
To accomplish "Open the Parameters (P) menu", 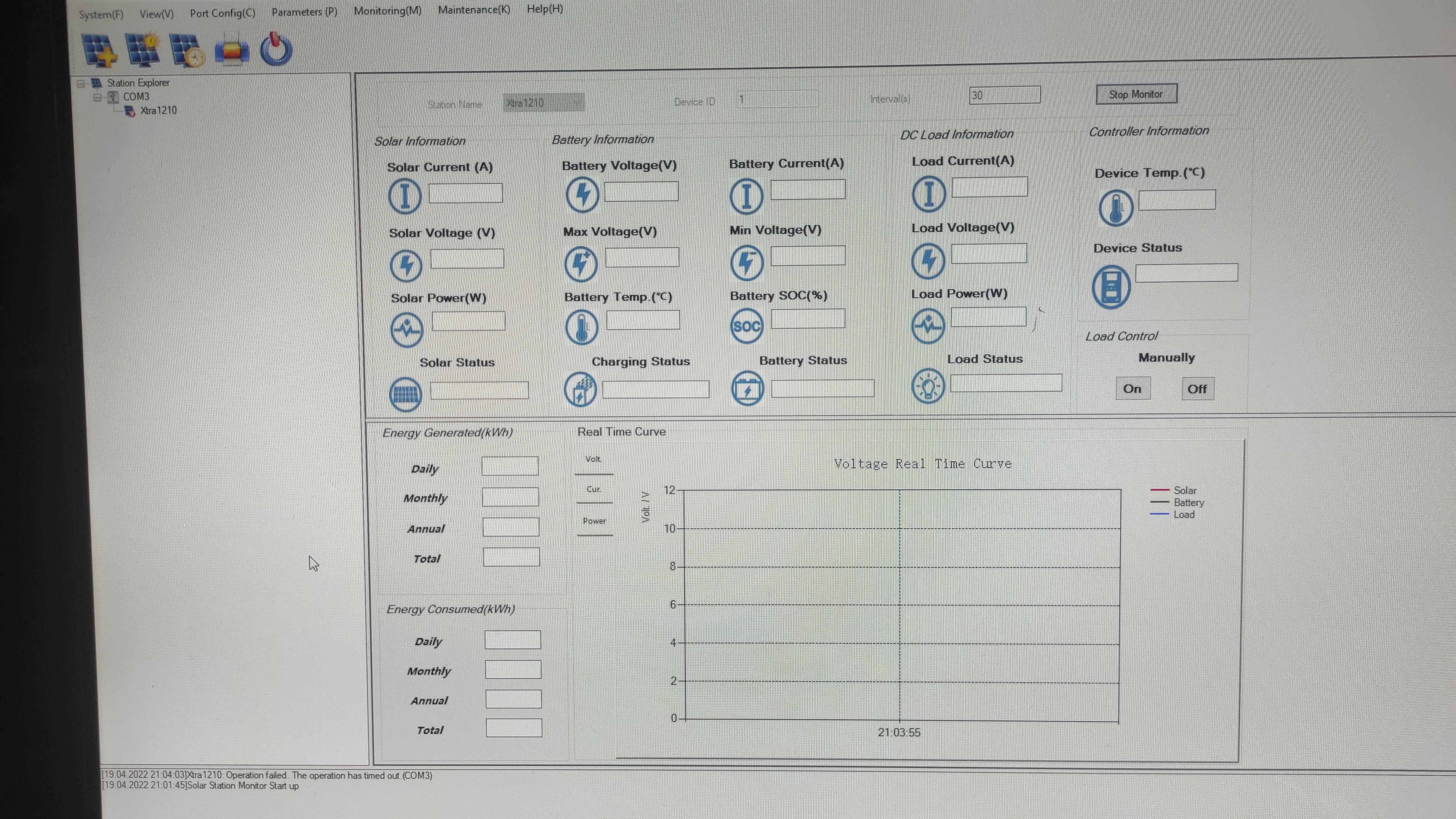I will click(x=304, y=12).
